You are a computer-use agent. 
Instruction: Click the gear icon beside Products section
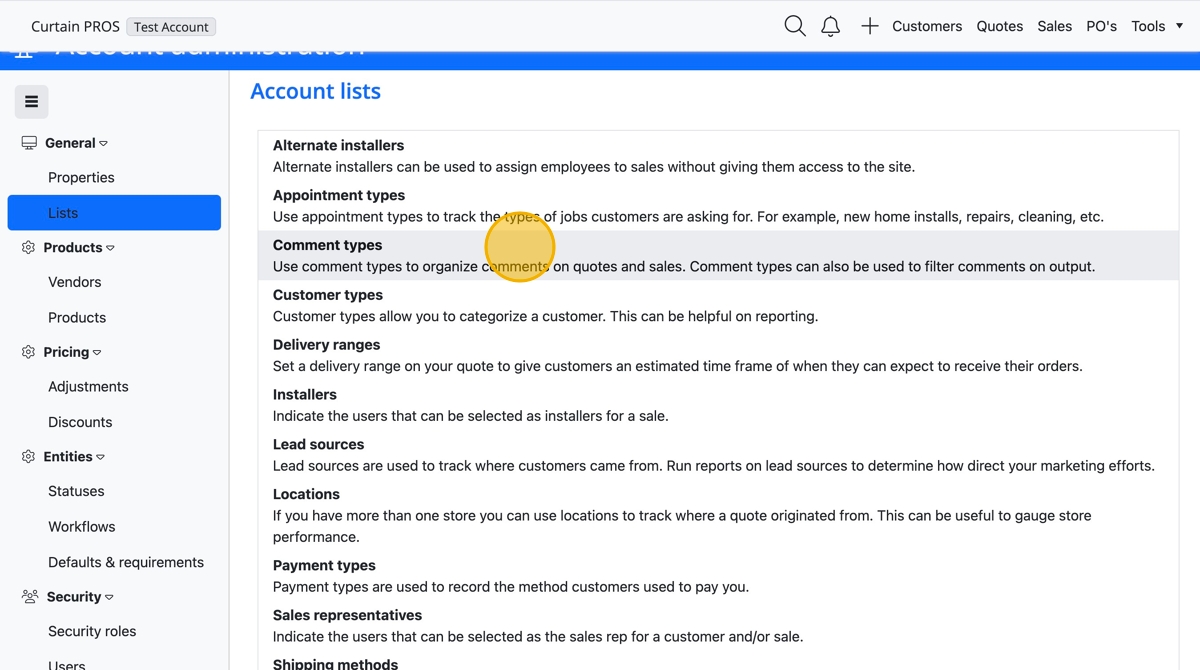point(28,247)
